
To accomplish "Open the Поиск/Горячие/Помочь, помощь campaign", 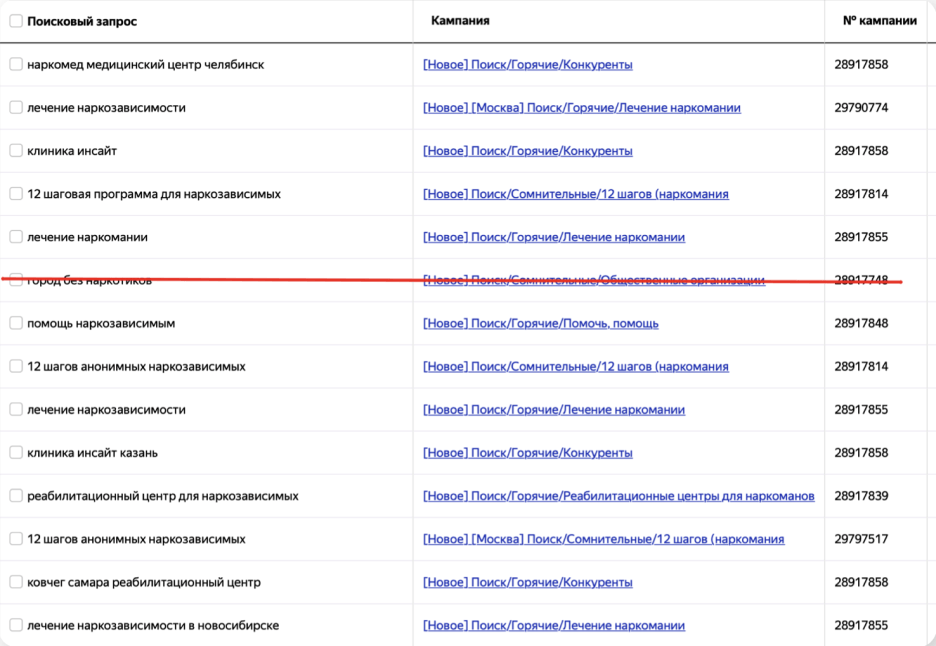I will (x=540, y=324).
